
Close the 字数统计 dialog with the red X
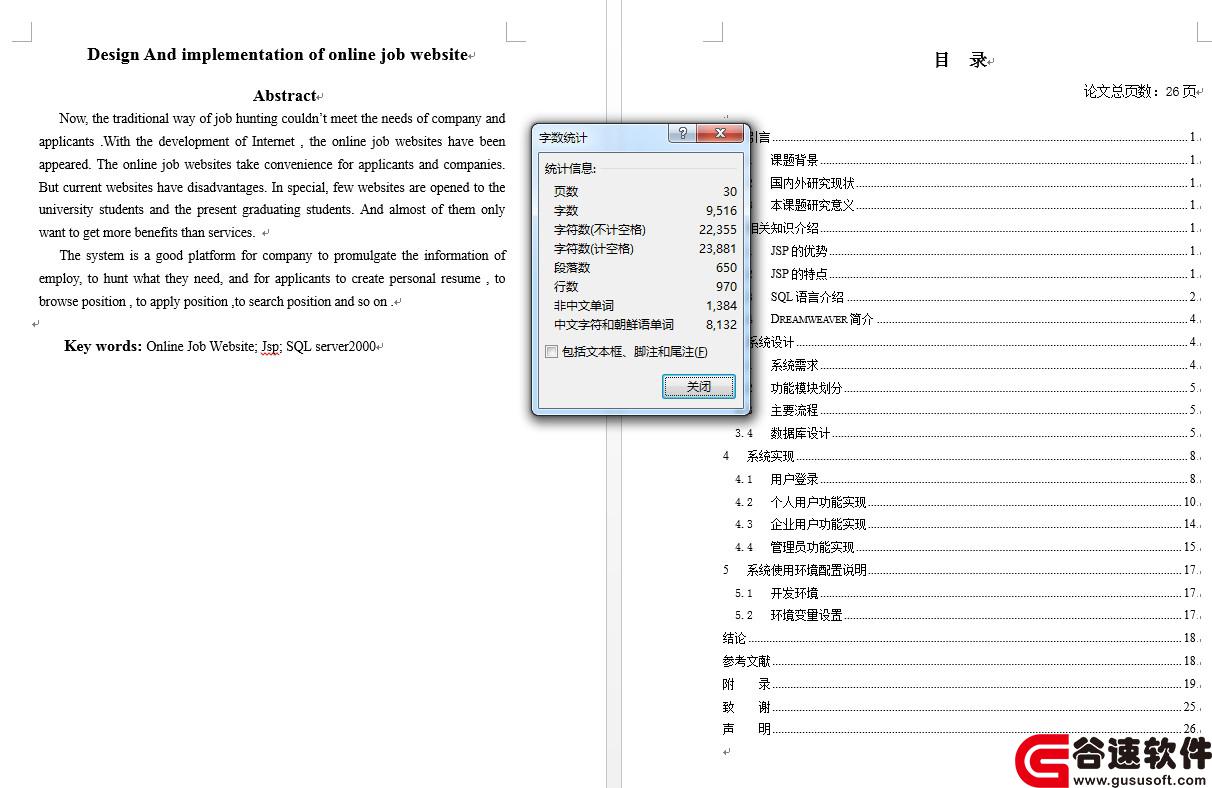click(x=720, y=134)
